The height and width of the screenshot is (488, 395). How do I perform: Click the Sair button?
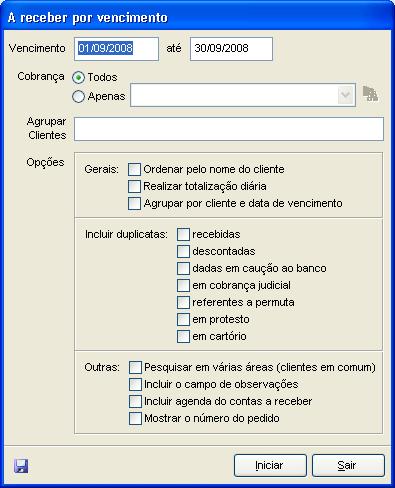tap(348, 465)
